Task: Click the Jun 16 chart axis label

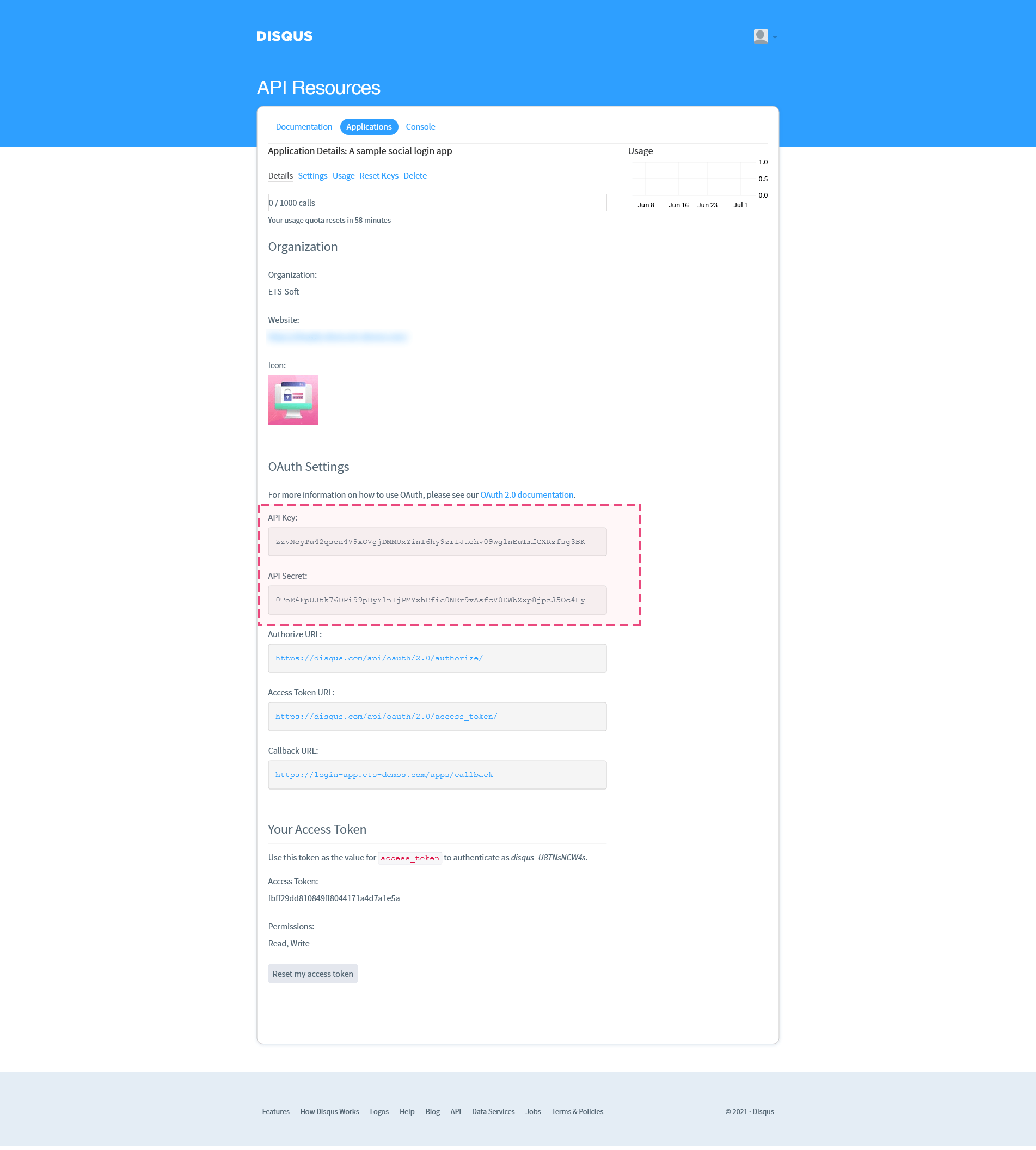Action: point(678,205)
